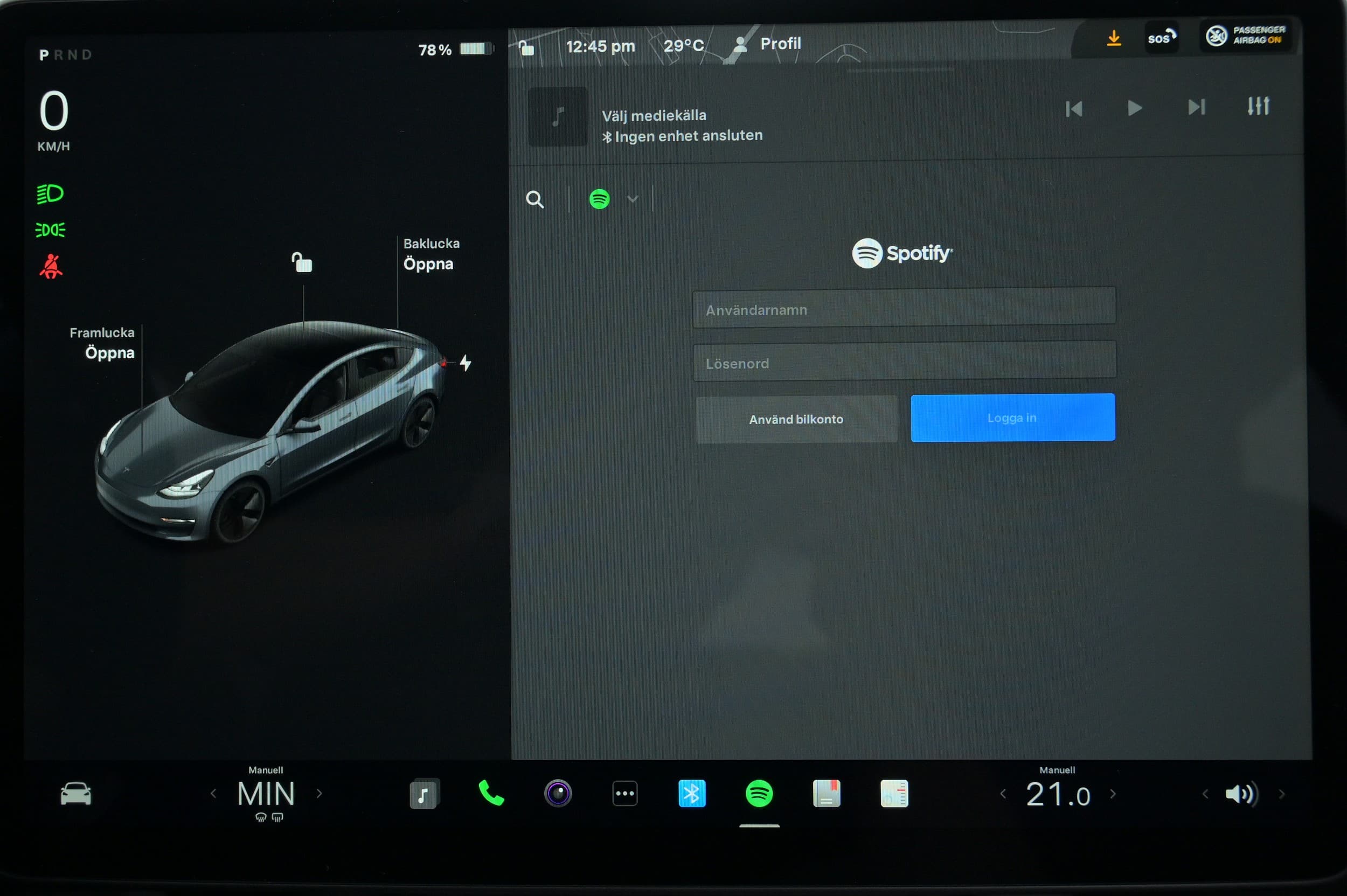Open Baklucka Öppna rear trunk
The image size is (1347, 896).
tap(432, 254)
